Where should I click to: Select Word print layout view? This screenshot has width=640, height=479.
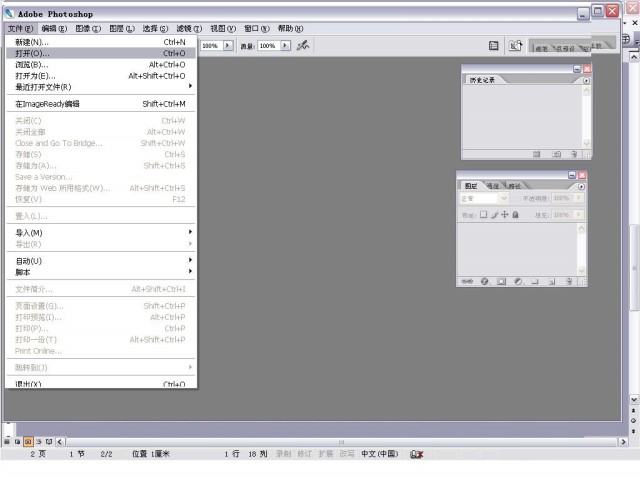pos(28,442)
